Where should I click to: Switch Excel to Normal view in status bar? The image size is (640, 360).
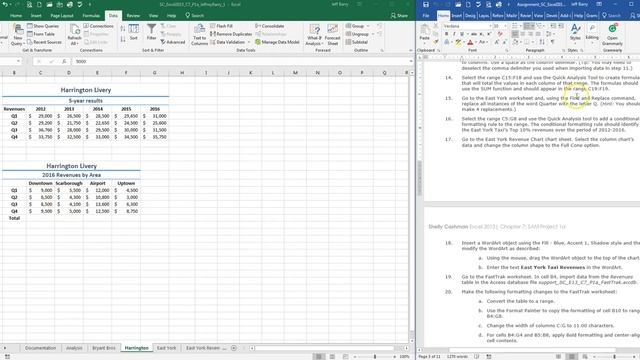[x=319, y=357]
